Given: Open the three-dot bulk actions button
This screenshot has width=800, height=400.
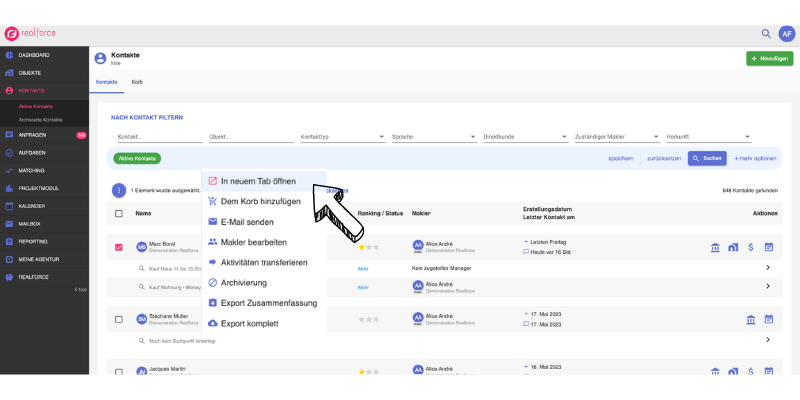Looking at the screenshot, I should [119, 190].
